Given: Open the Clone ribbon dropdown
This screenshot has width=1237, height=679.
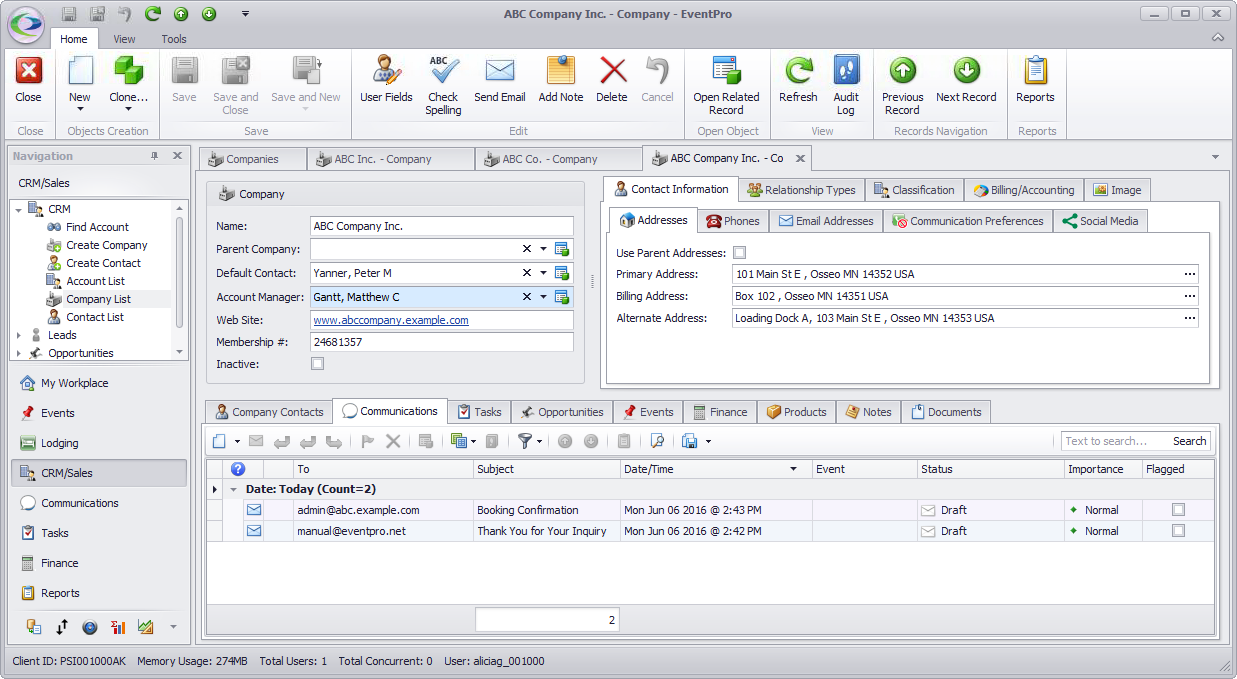Looking at the screenshot, I should [x=128, y=108].
